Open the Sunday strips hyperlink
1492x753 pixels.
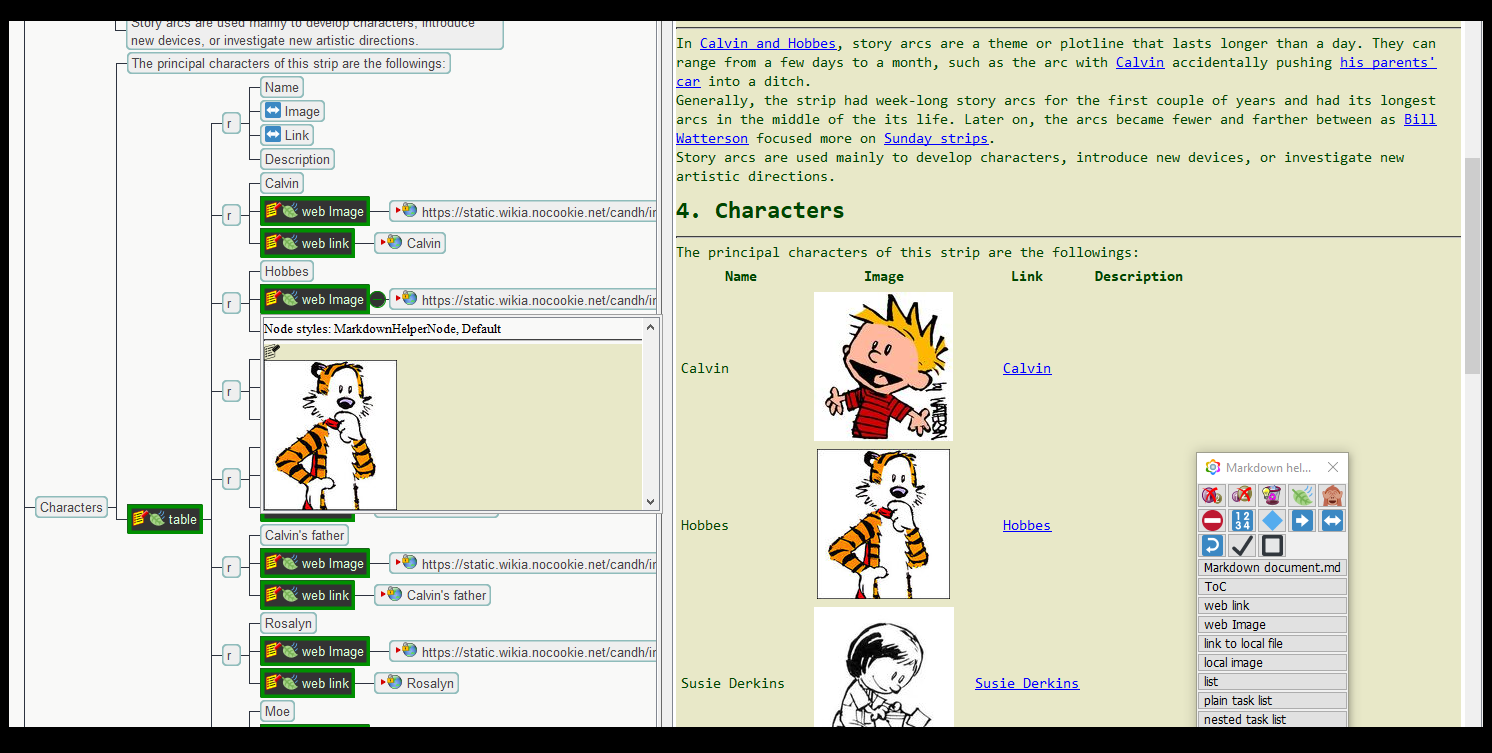tap(936, 138)
